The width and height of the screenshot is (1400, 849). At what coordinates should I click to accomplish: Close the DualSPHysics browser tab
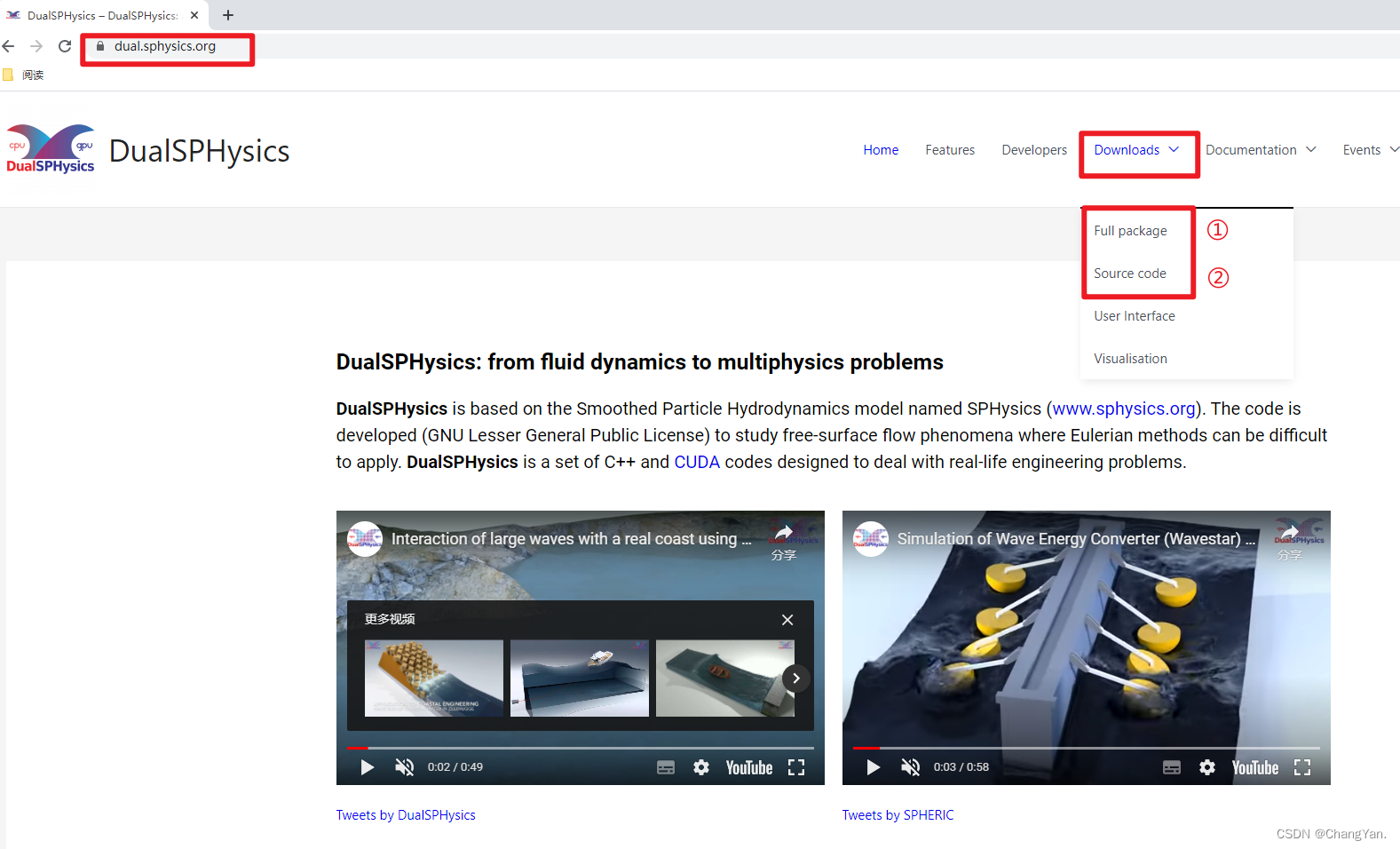194,15
